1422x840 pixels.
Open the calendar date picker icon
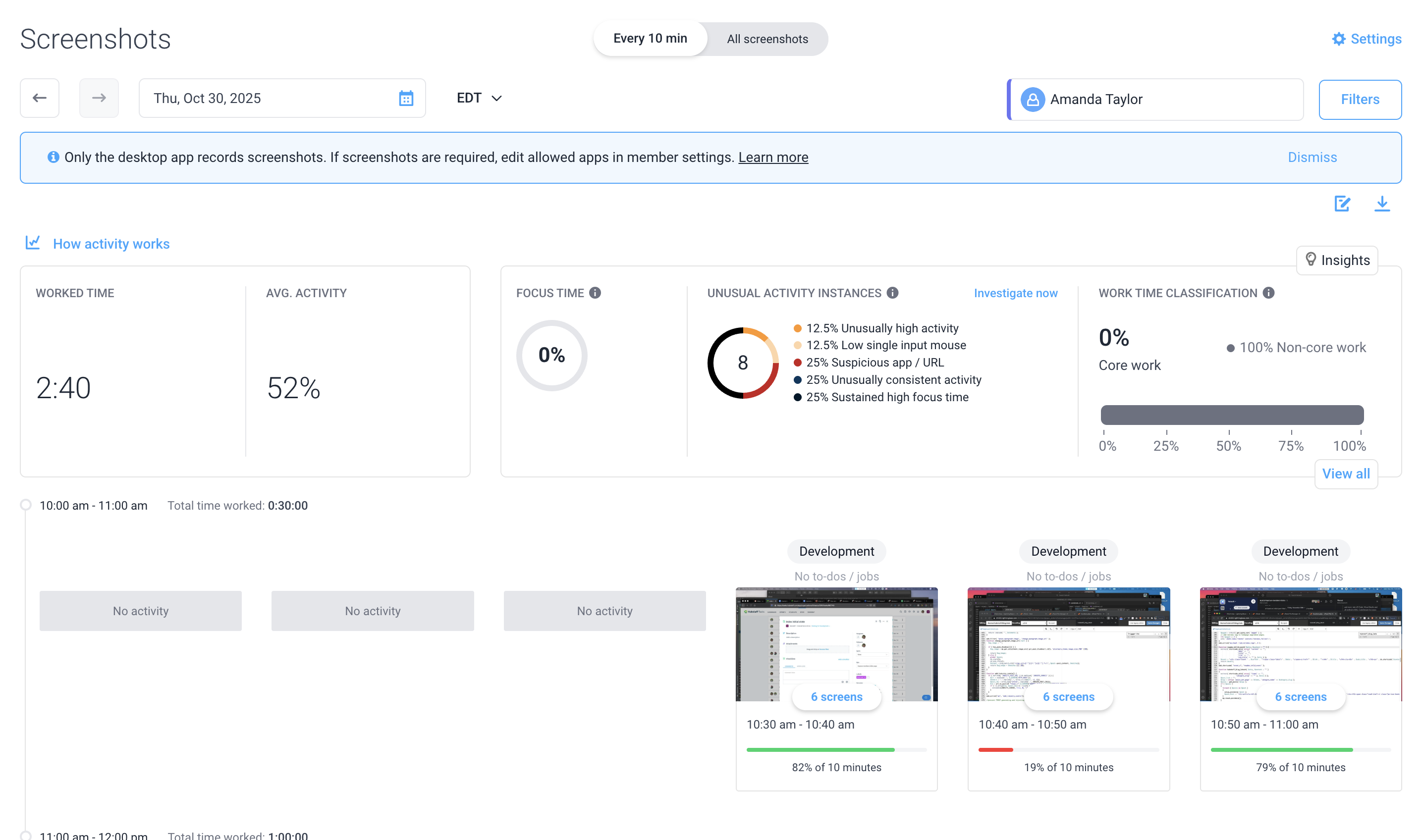pyautogui.click(x=405, y=98)
